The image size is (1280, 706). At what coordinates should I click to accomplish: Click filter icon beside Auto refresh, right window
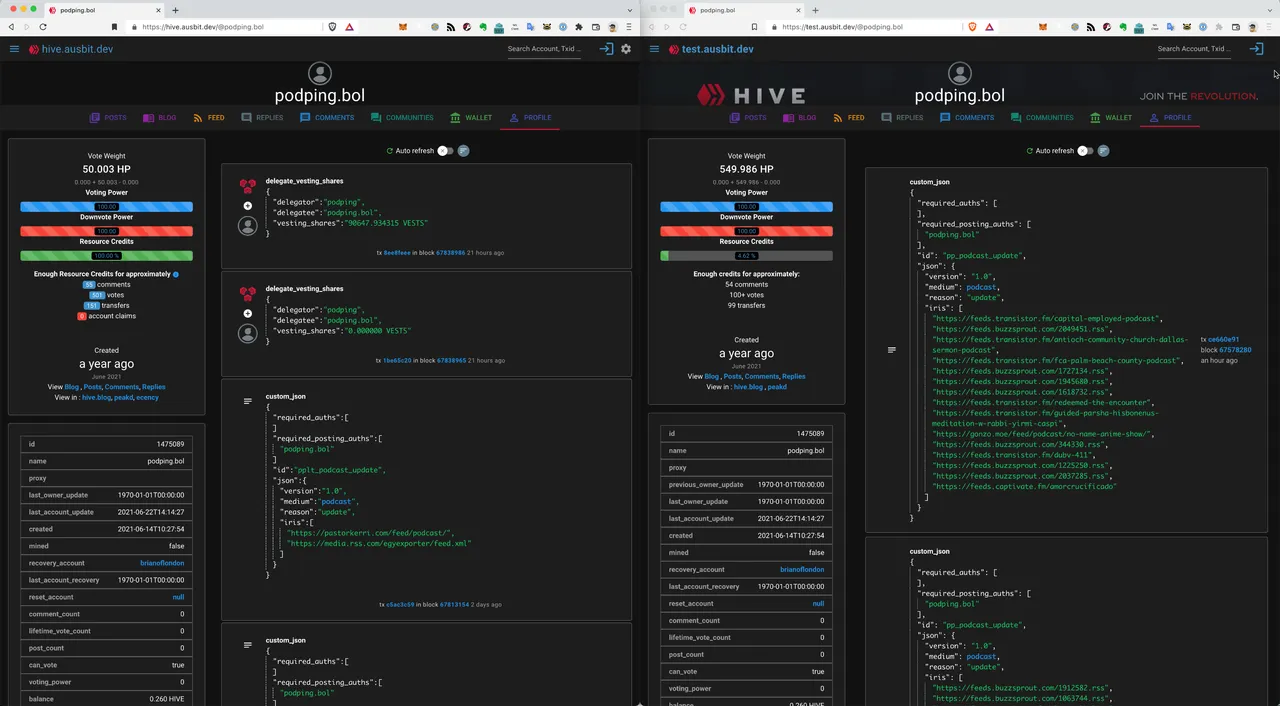(1104, 151)
